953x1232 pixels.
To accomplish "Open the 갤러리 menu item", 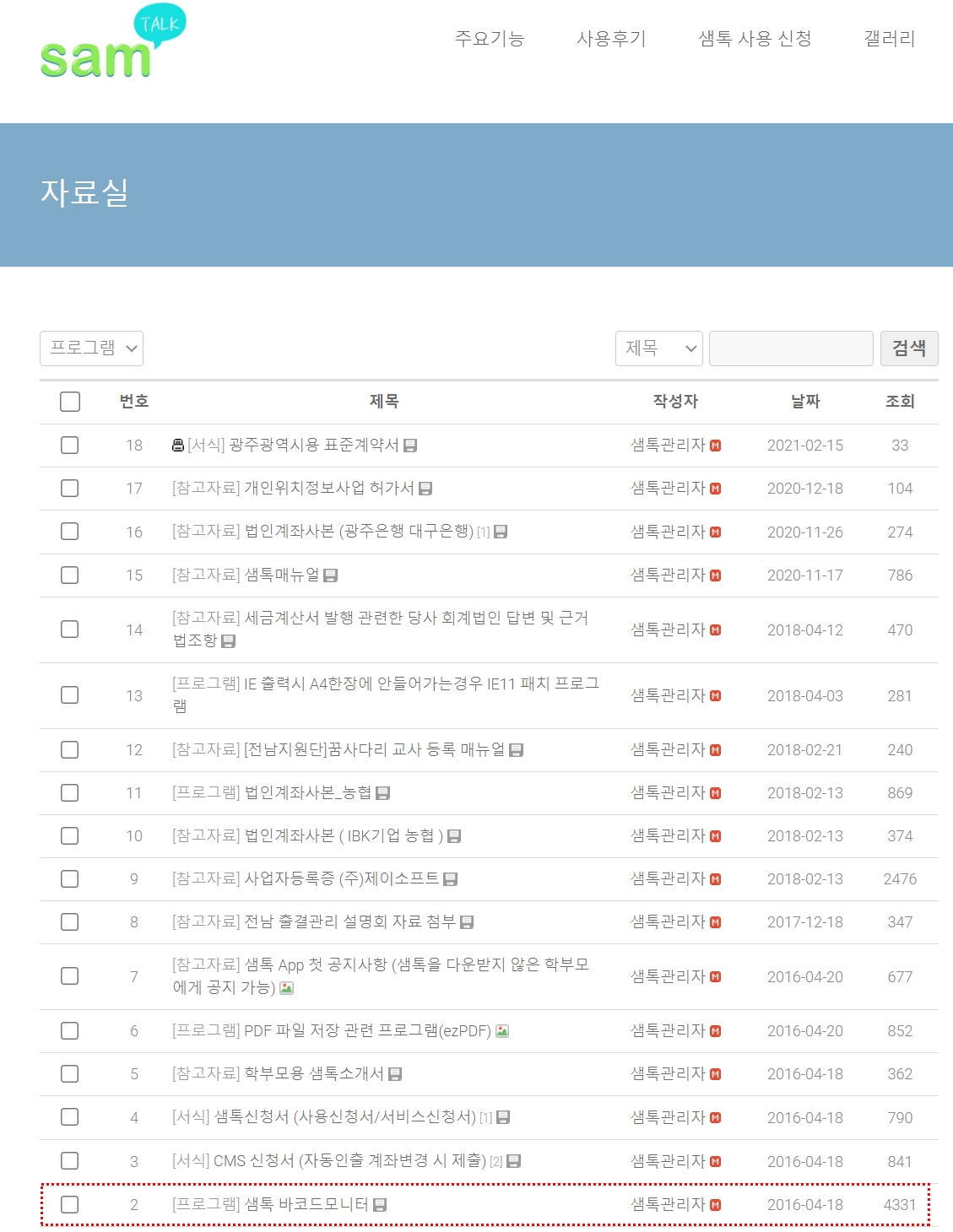I will (x=890, y=39).
